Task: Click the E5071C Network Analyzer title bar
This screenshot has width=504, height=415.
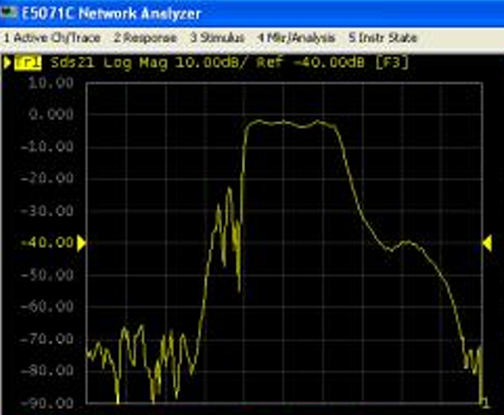Action: (x=252, y=13)
